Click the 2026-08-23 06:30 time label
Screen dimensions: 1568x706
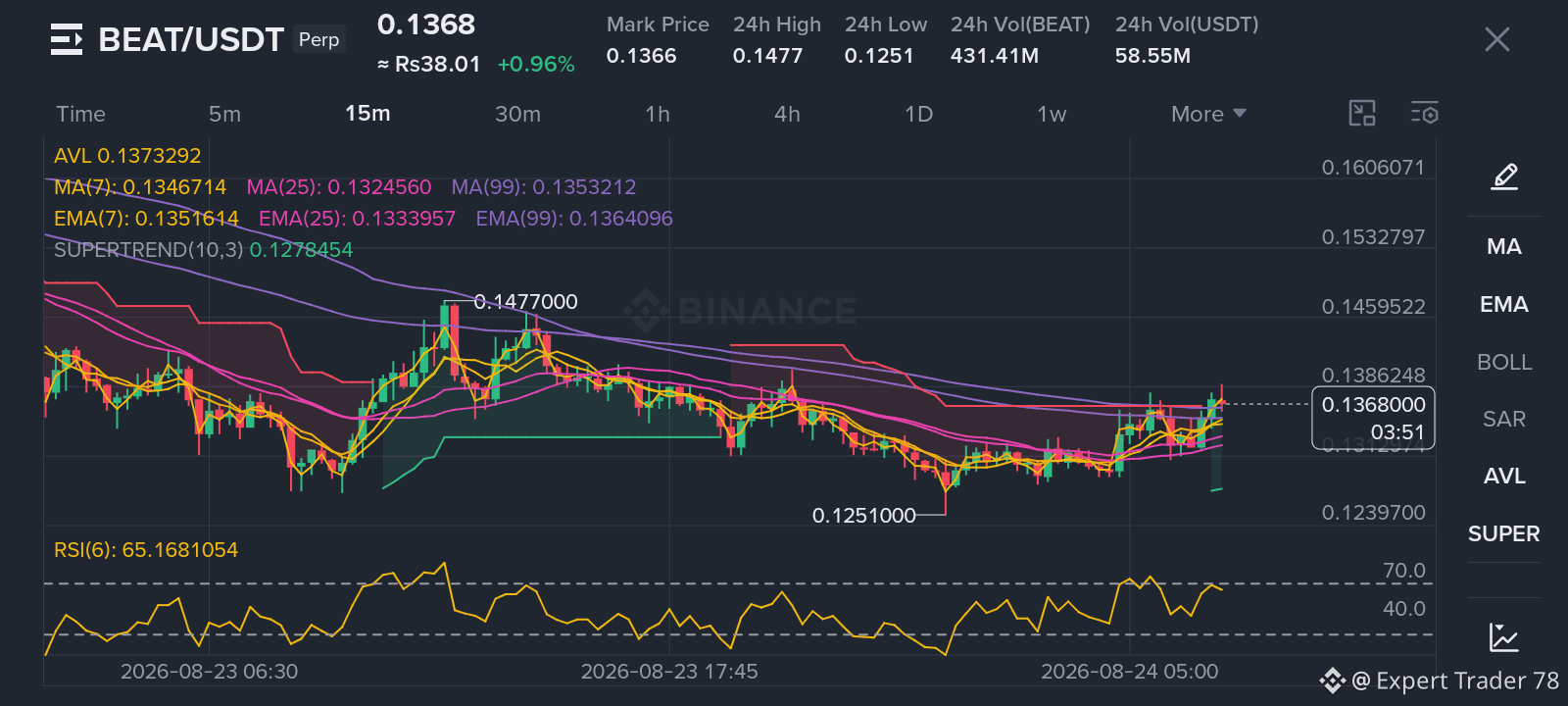point(209,672)
